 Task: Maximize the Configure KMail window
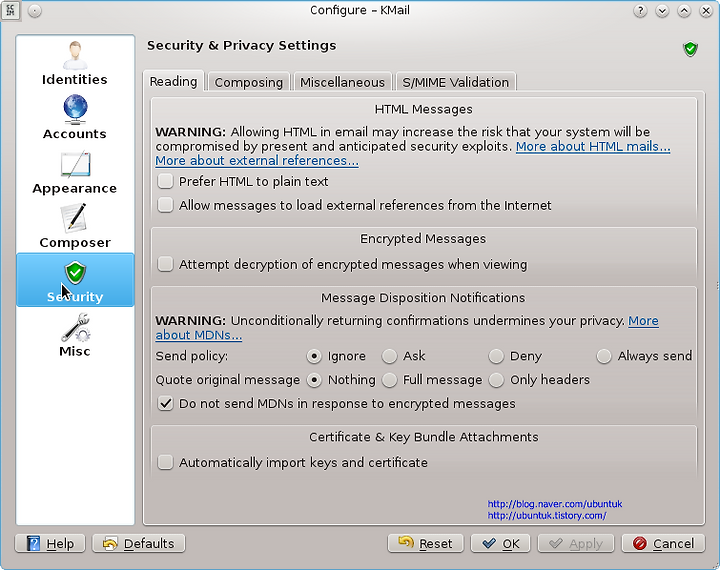tap(684, 11)
